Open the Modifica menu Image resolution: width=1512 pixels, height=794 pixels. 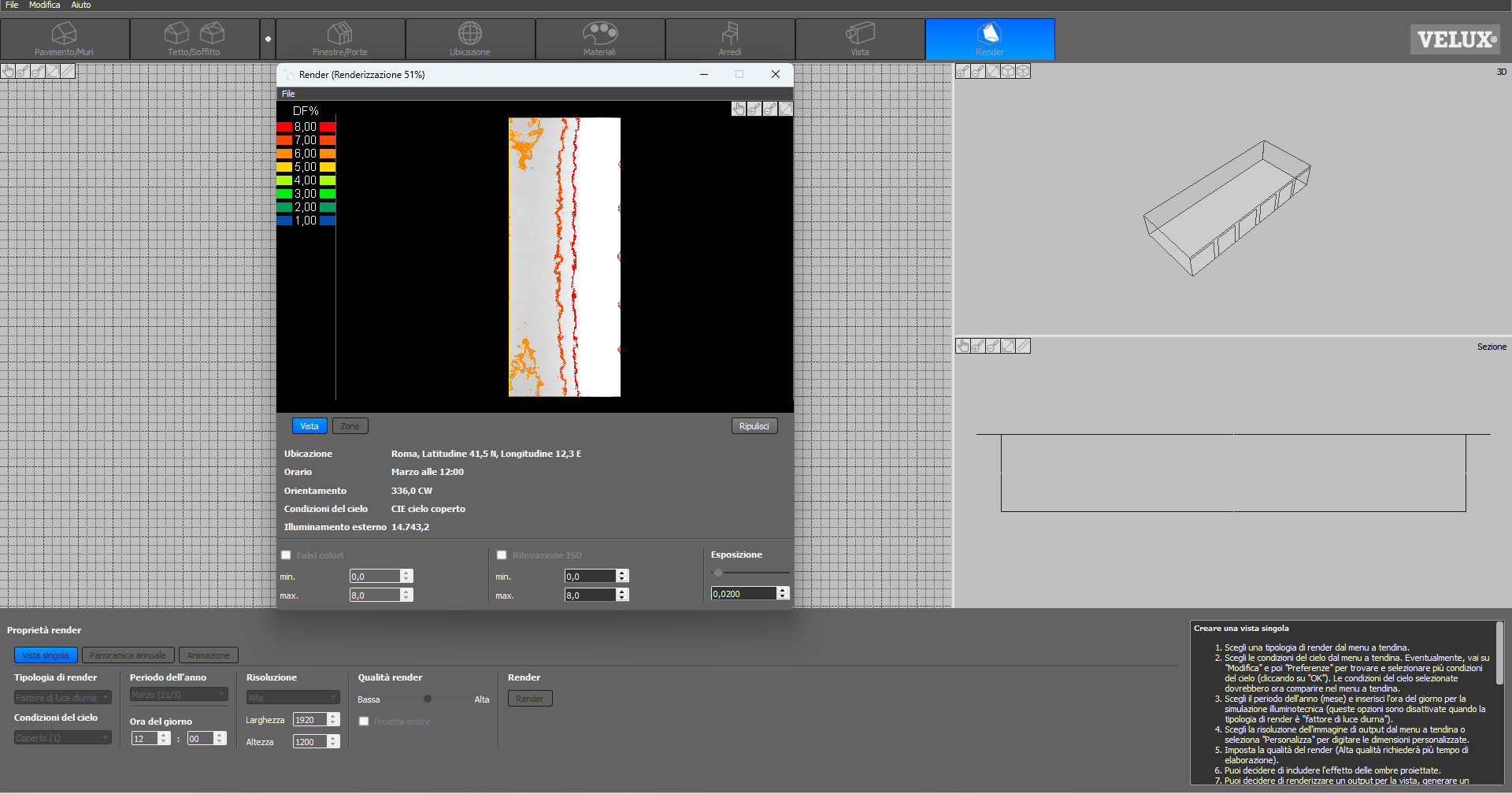44,5
